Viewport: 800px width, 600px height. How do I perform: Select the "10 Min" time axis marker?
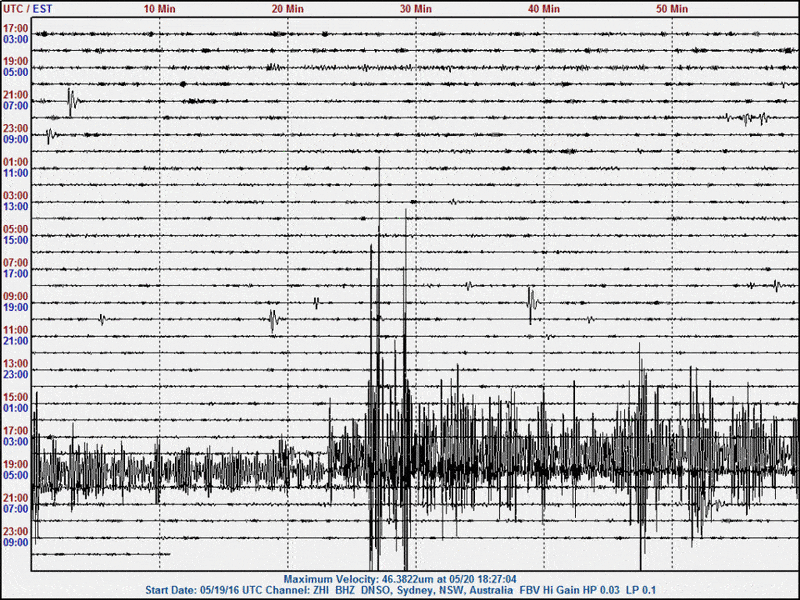point(159,8)
